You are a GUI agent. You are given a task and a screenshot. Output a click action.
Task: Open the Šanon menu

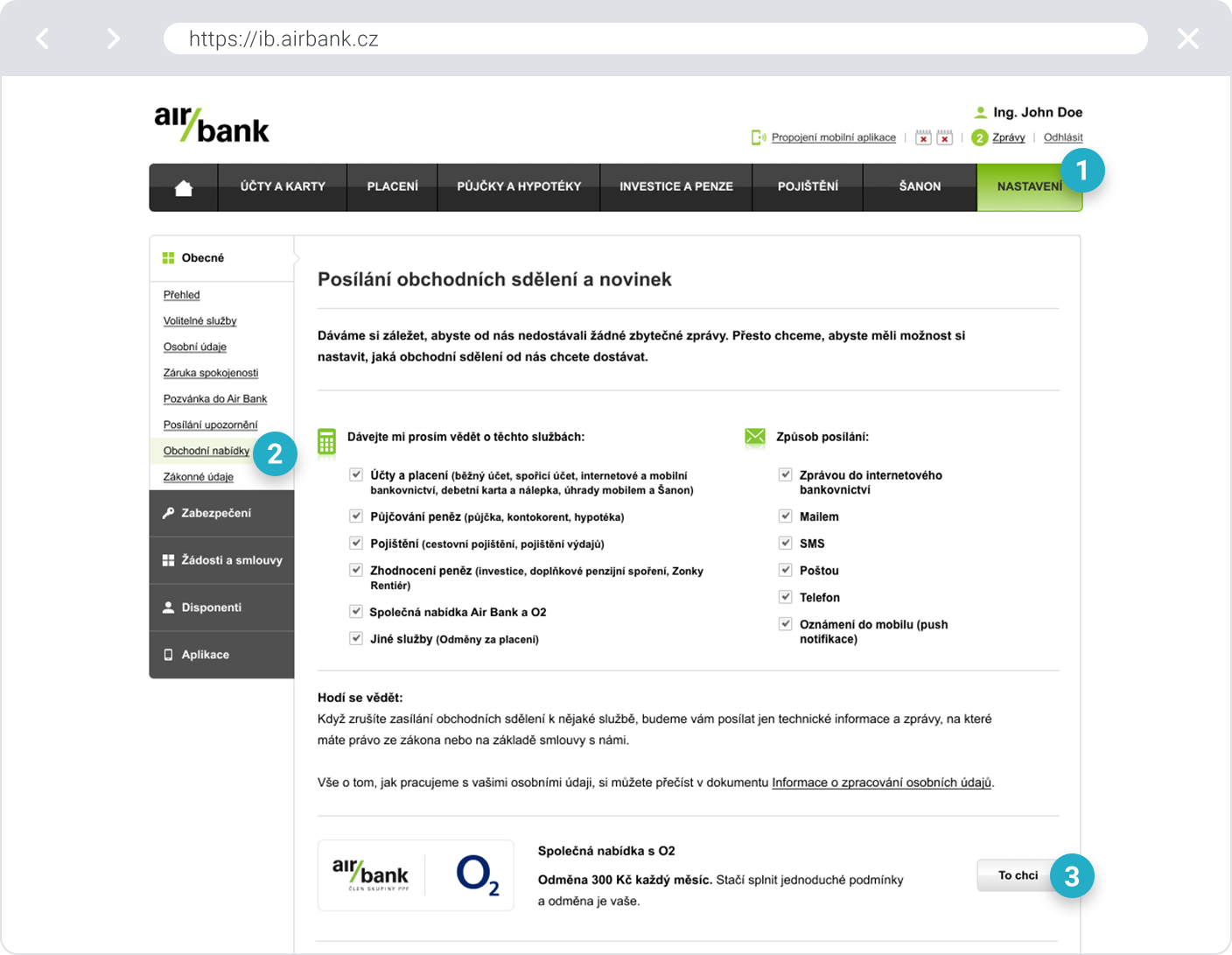[920, 187]
